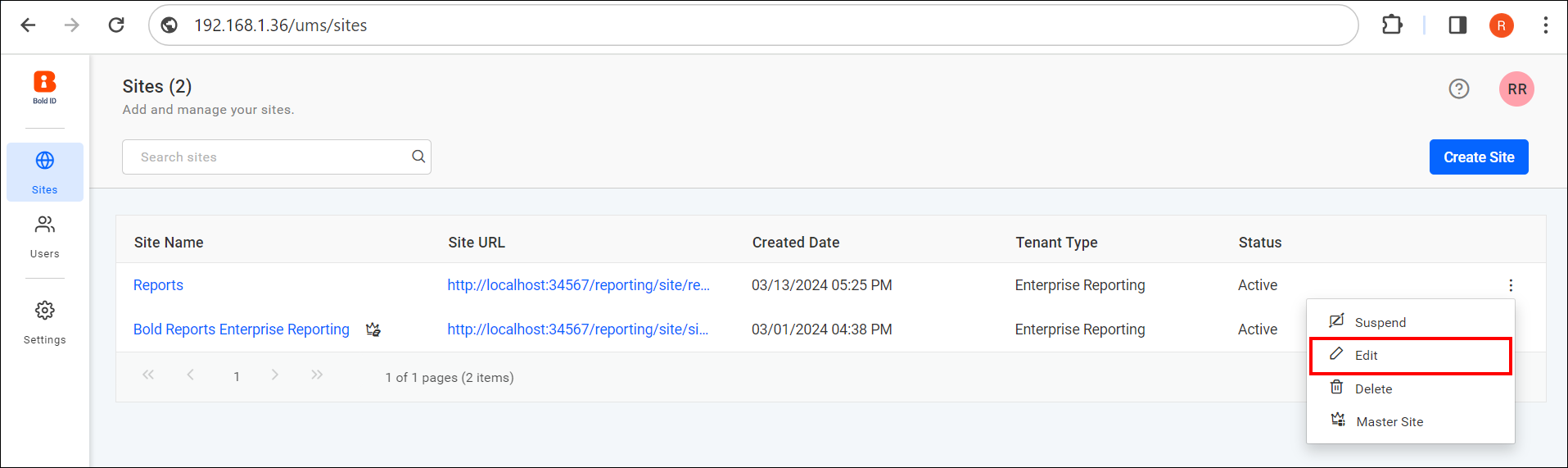Focus the Search sites field

pos(277,157)
